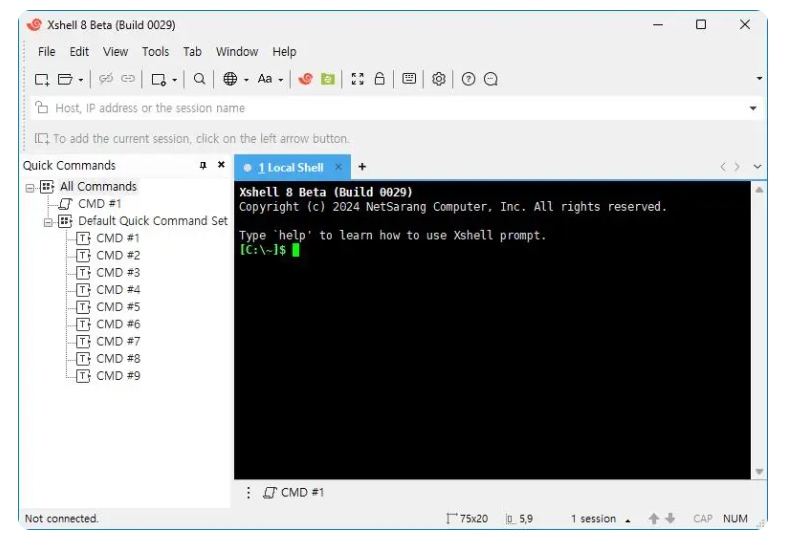
Task: Select CMD #1 directly under All Commands
Action: (x=100, y=204)
